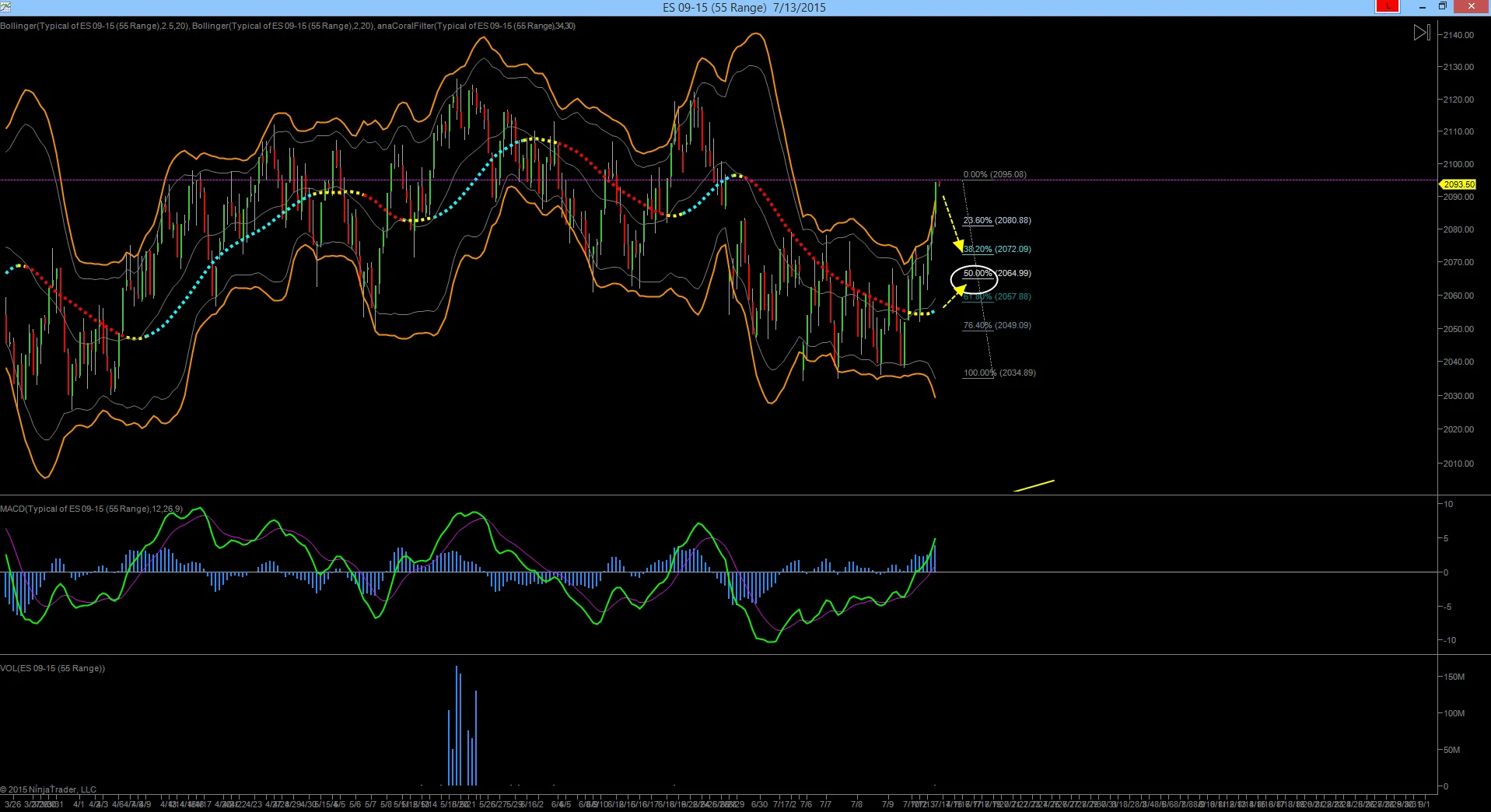This screenshot has height=812, width=1491.
Task: Click the red L link button in title bar
Action: click(x=1388, y=6)
